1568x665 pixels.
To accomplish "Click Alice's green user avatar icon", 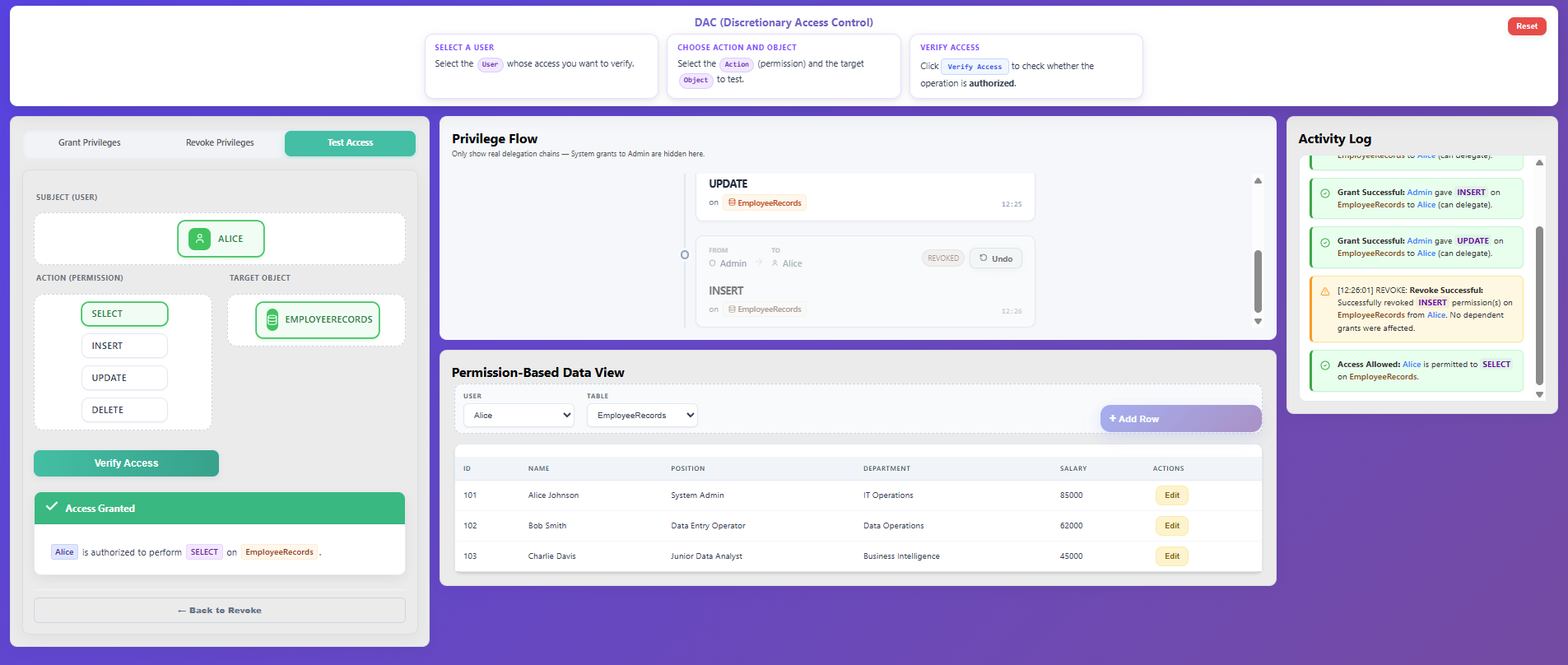I will (199, 239).
